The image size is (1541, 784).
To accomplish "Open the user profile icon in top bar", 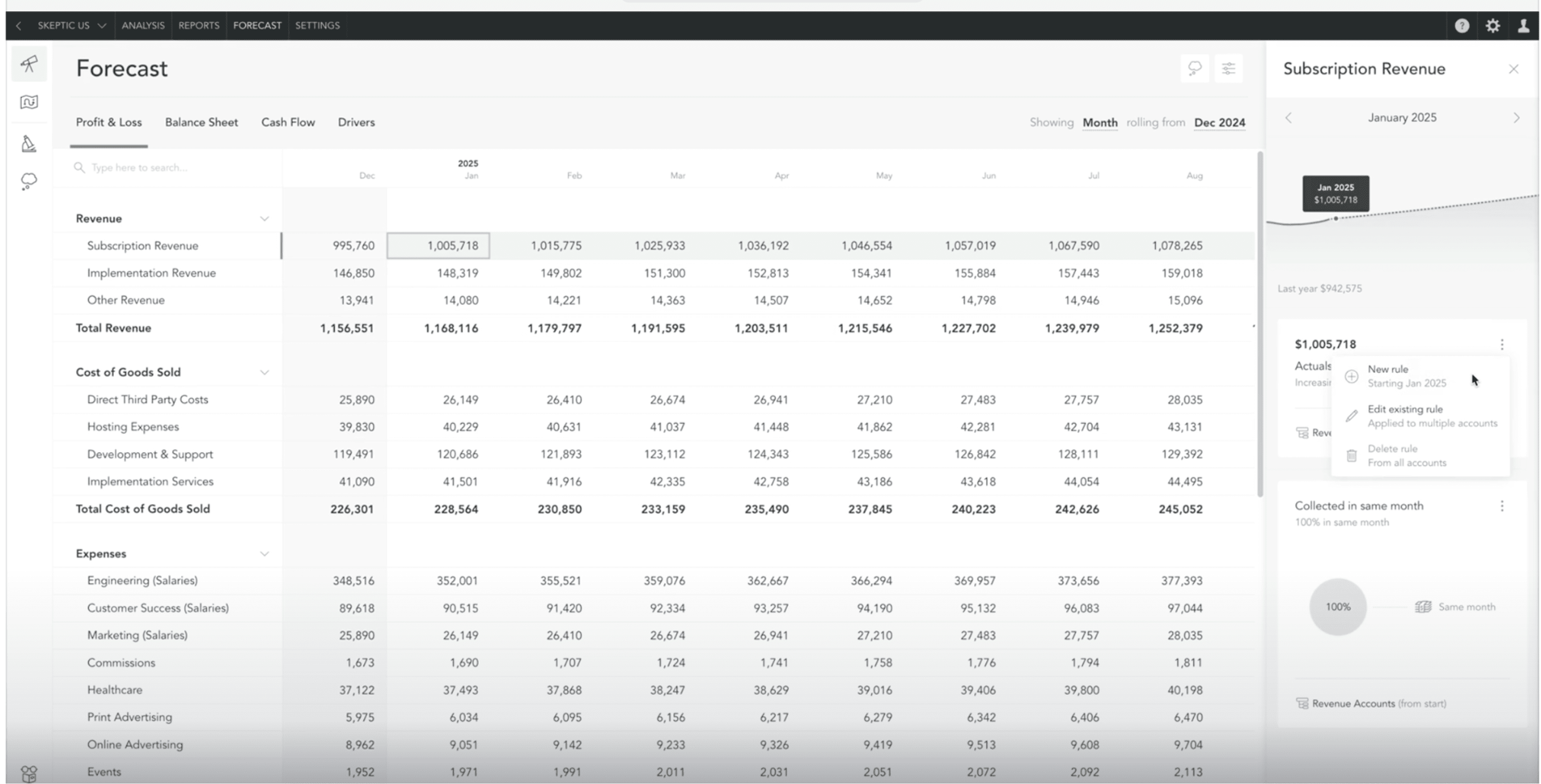I will 1523,26.
